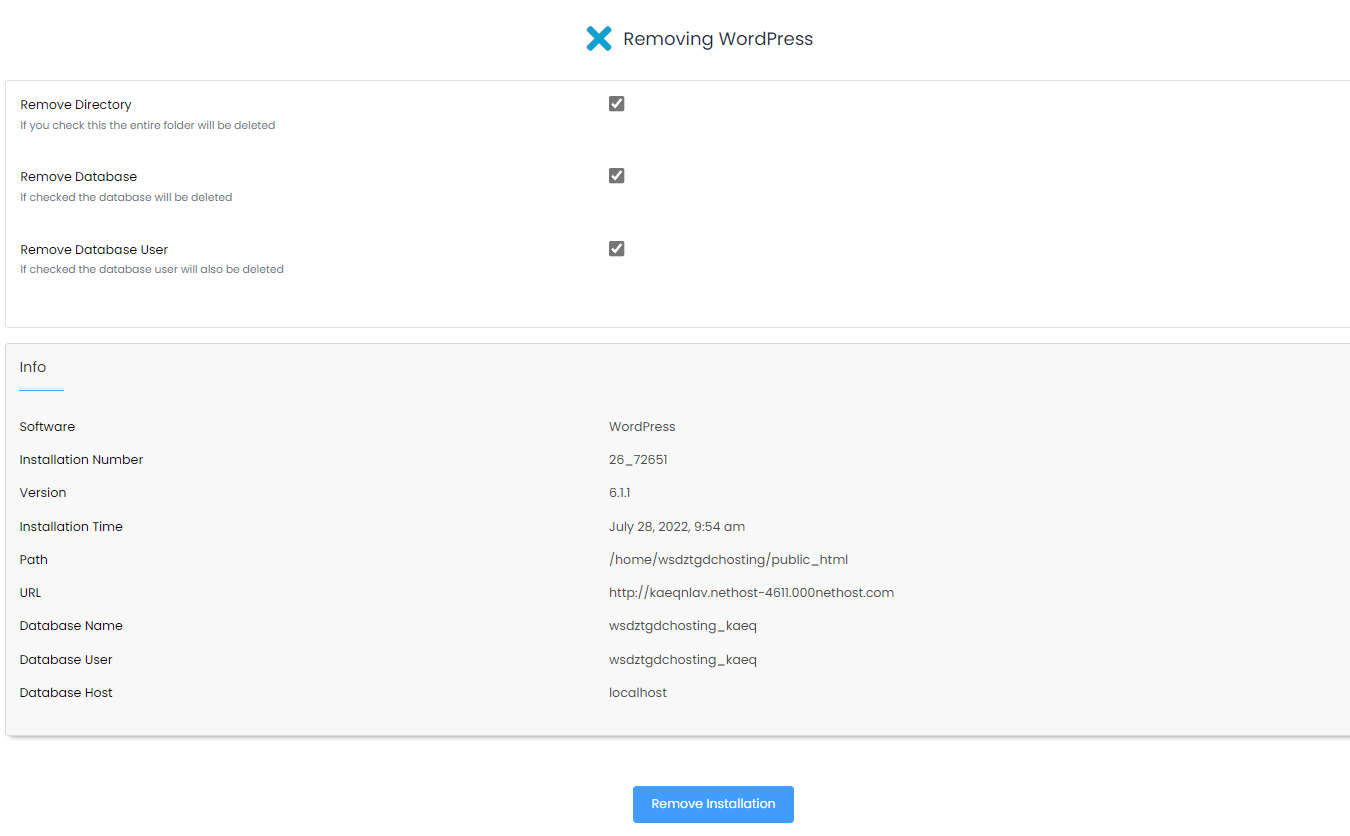Screen dimensions: 1350x836
Task: Click the Removing WordPress heading
Action: coord(718,39)
